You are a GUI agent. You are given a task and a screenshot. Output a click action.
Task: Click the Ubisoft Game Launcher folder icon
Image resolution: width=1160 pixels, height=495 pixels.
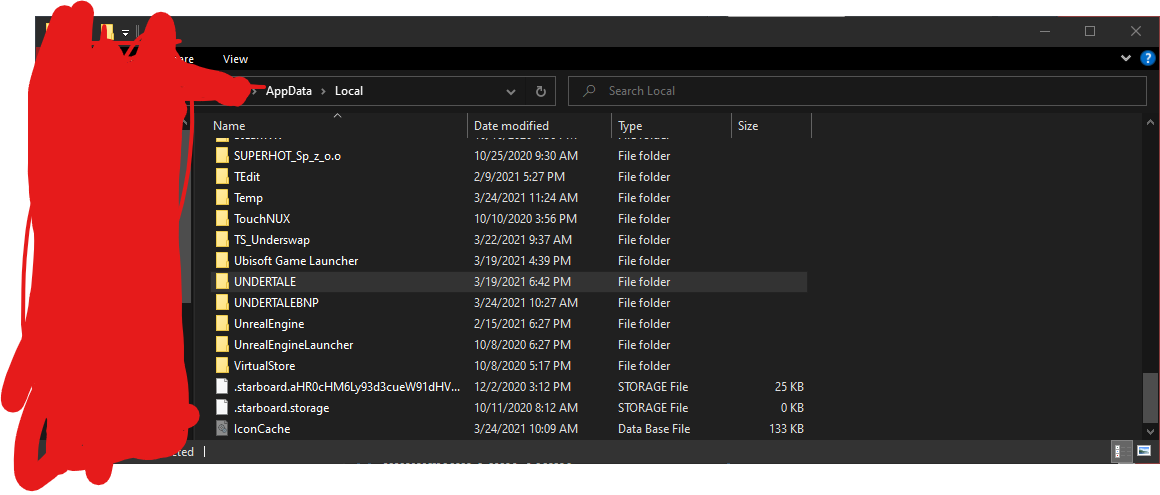[x=222, y=261]
